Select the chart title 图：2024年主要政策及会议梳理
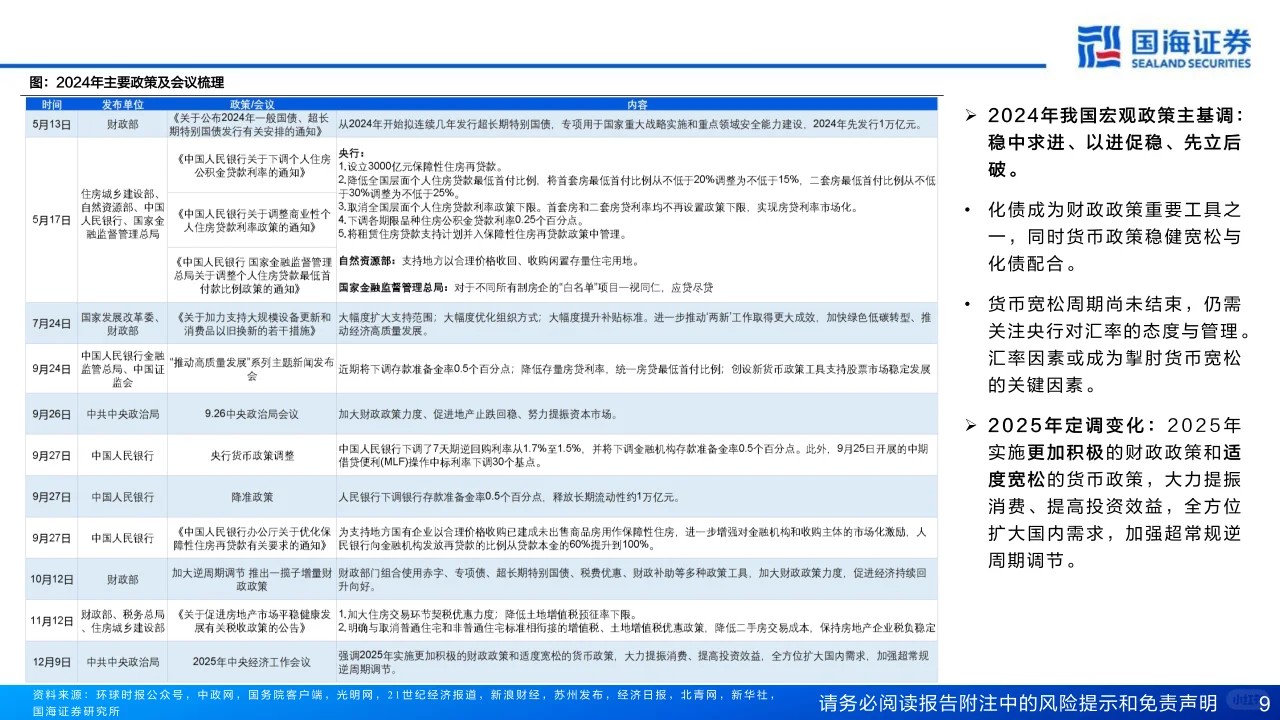The height and width of the screenshot is (720, 1280). 127,82
